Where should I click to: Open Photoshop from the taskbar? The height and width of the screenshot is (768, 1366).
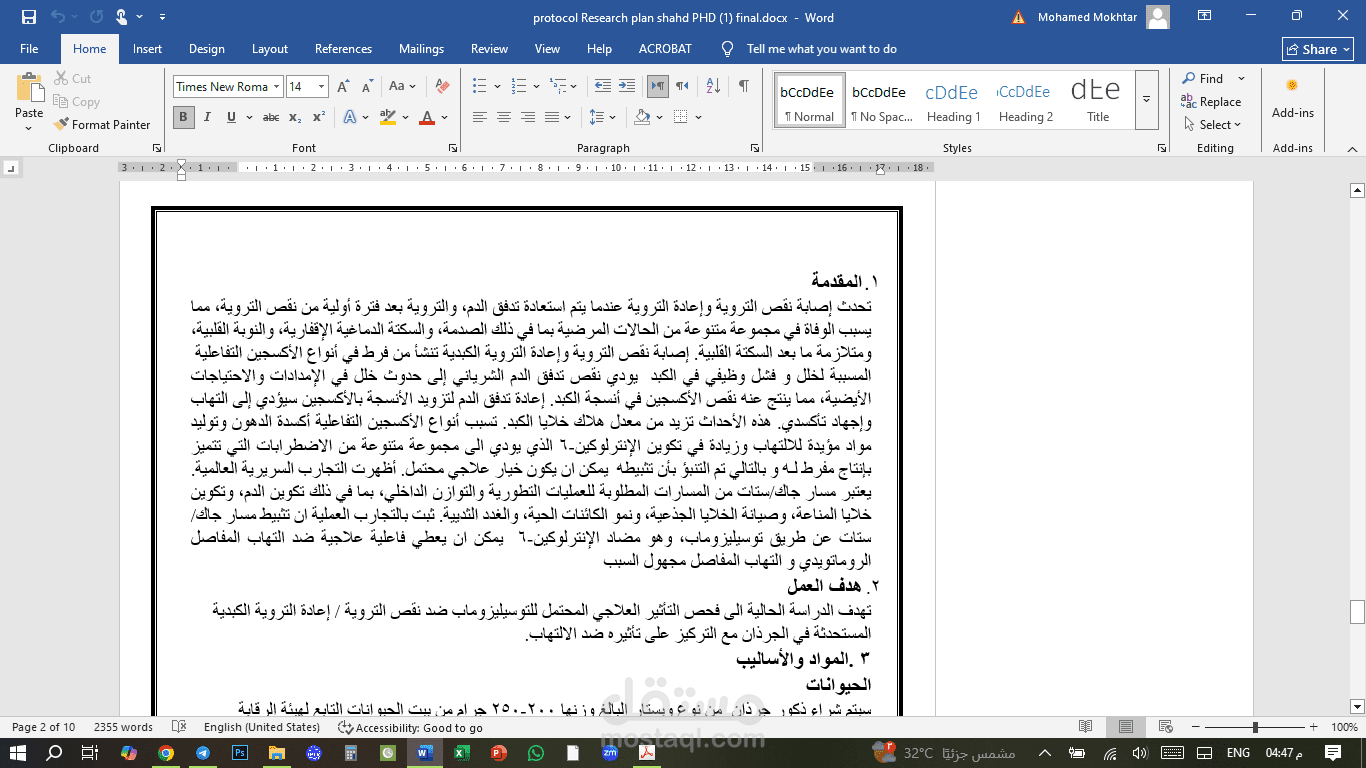240,752
